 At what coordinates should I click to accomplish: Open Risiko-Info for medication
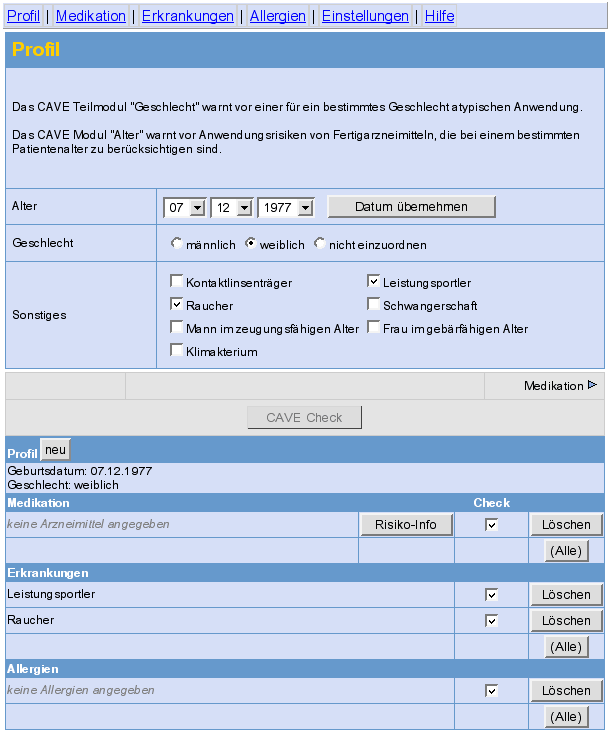coord(406,525)
